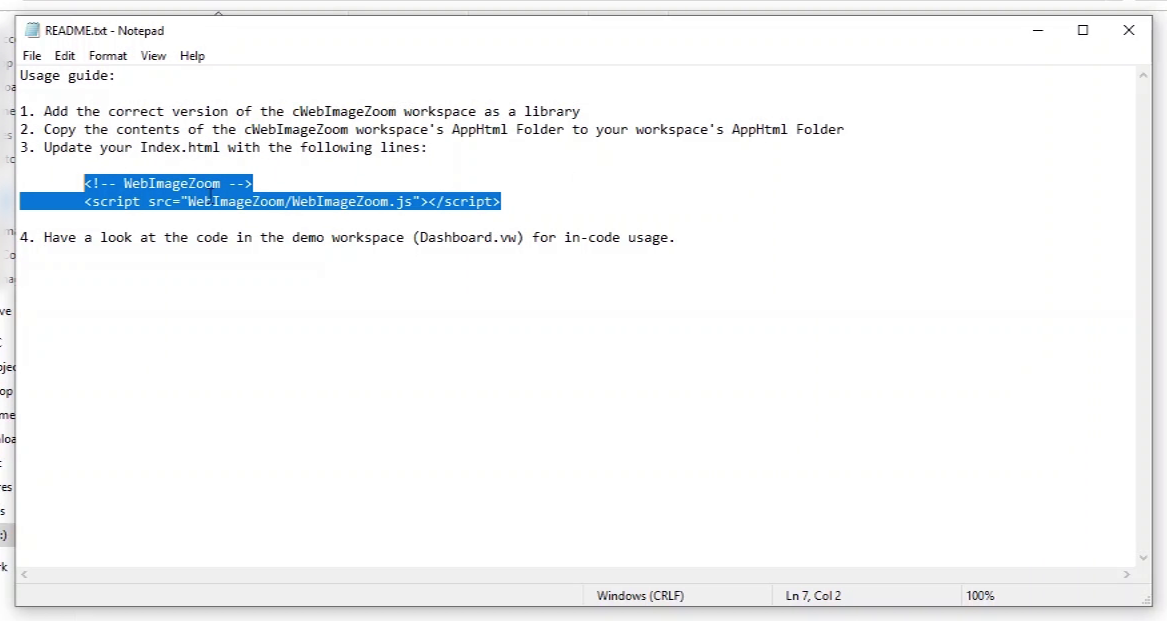
Task: Click the 100% zoom level in status bar
Action: click(x=980, y=596)
